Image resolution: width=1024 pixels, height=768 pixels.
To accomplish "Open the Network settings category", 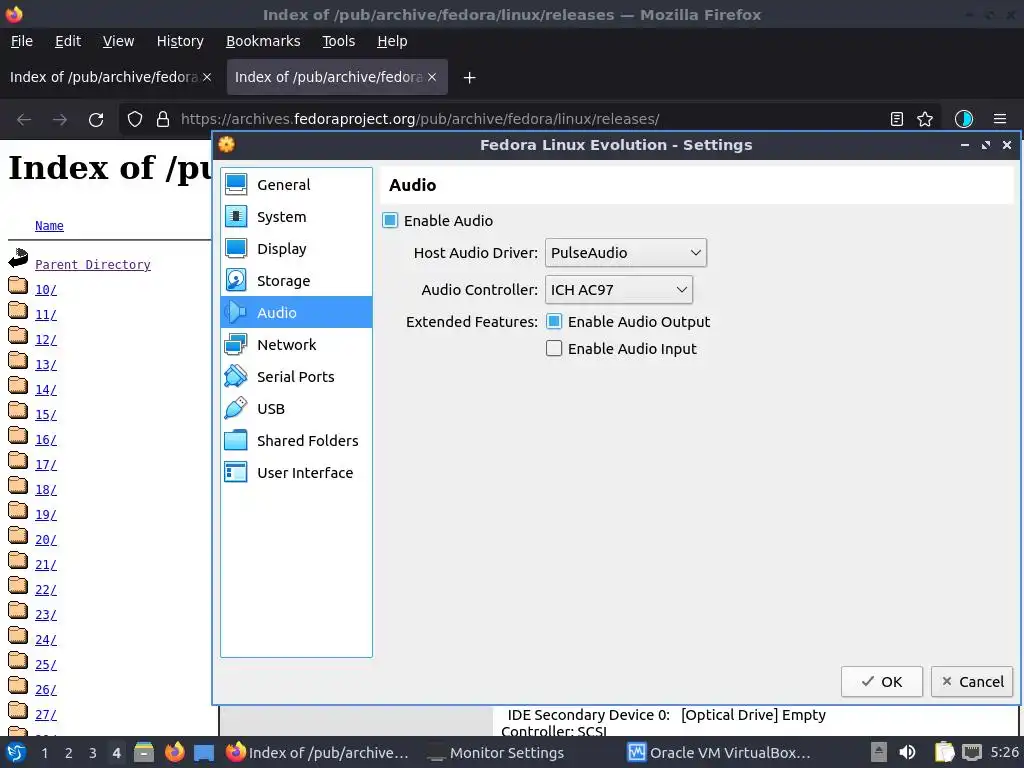I will point(296,345).
